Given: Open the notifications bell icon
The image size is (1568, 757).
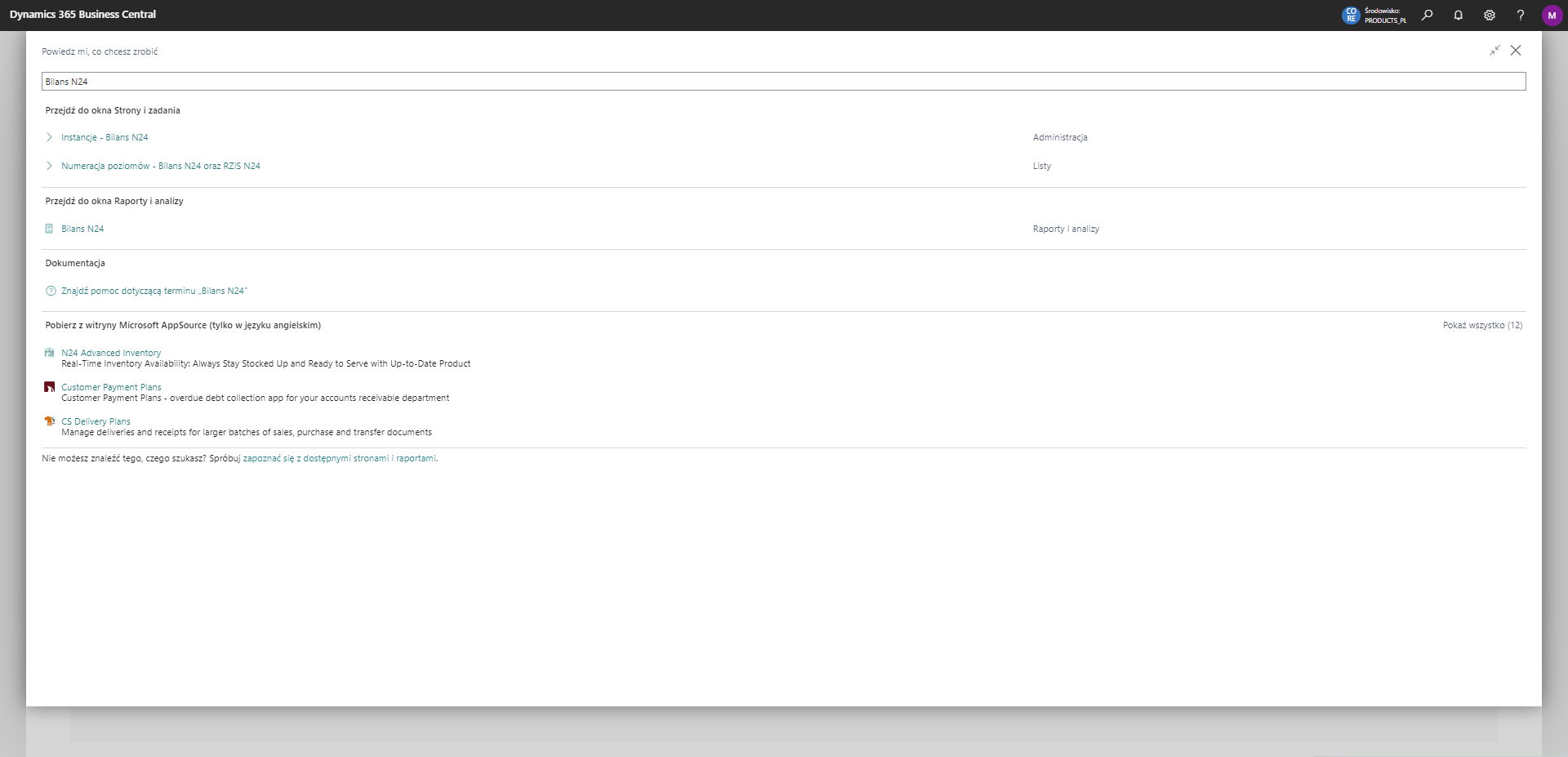Looking at the screenshot, I should pos(1458,15).
